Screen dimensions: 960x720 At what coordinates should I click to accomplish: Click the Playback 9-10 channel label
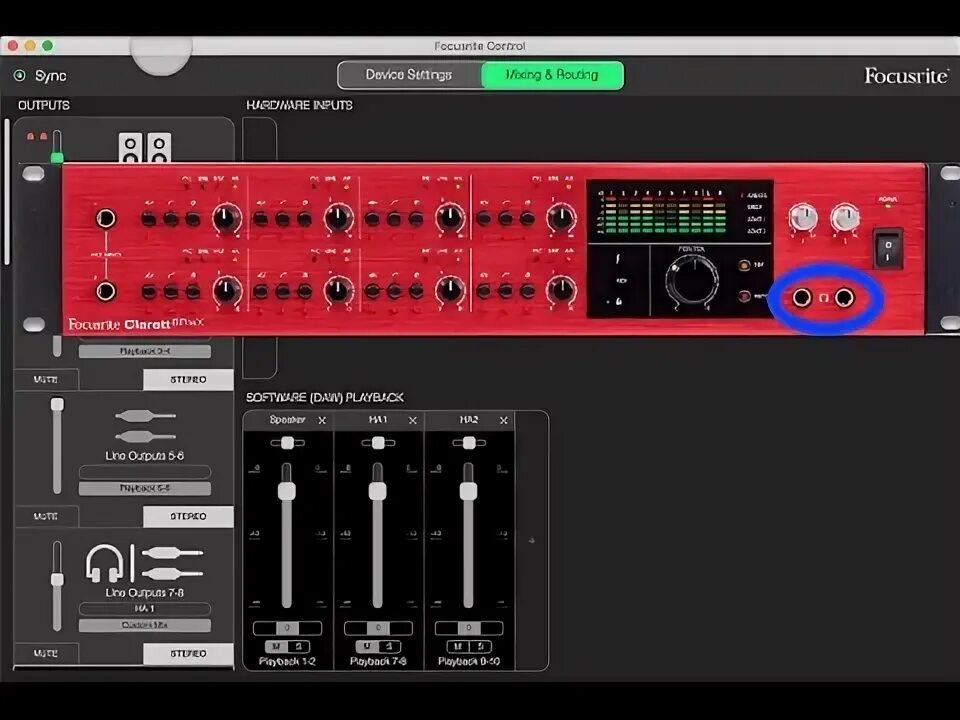[x=469, y=662]
